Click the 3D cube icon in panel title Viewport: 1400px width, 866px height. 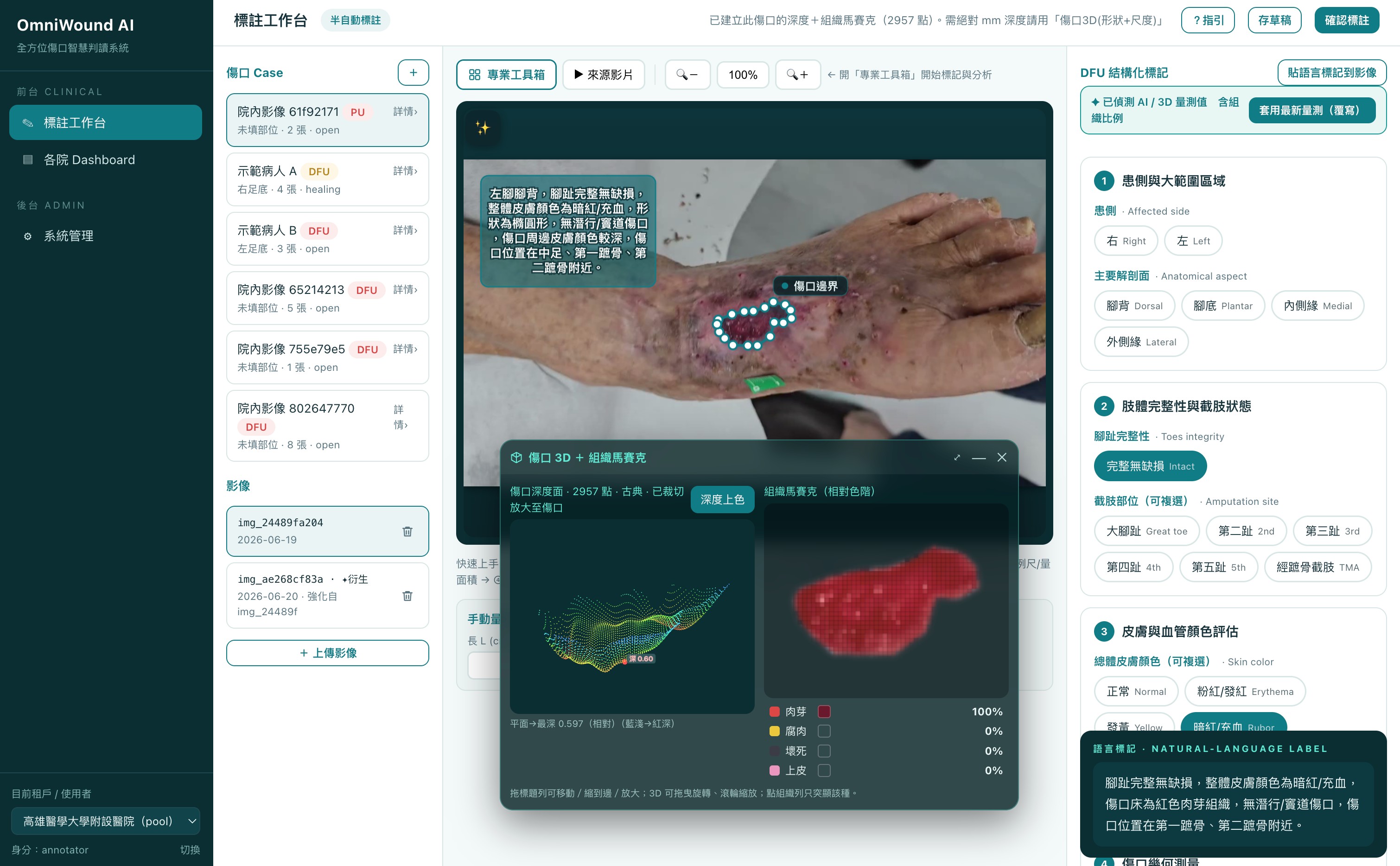point(516,458)
